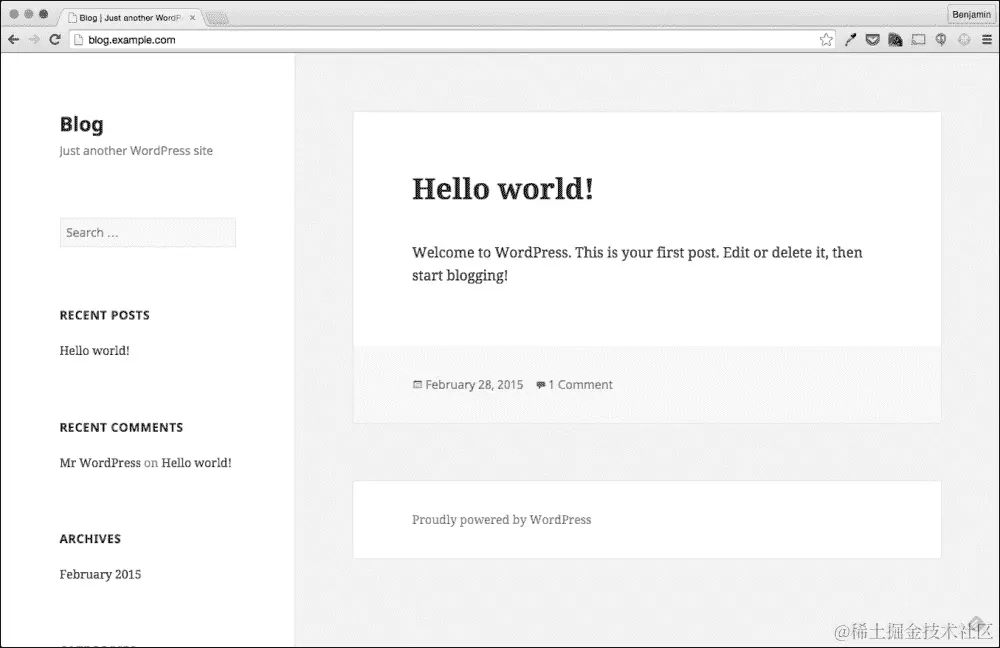
Task: Save page with the Pocket extension icon
Action: (x=872, y=40)
